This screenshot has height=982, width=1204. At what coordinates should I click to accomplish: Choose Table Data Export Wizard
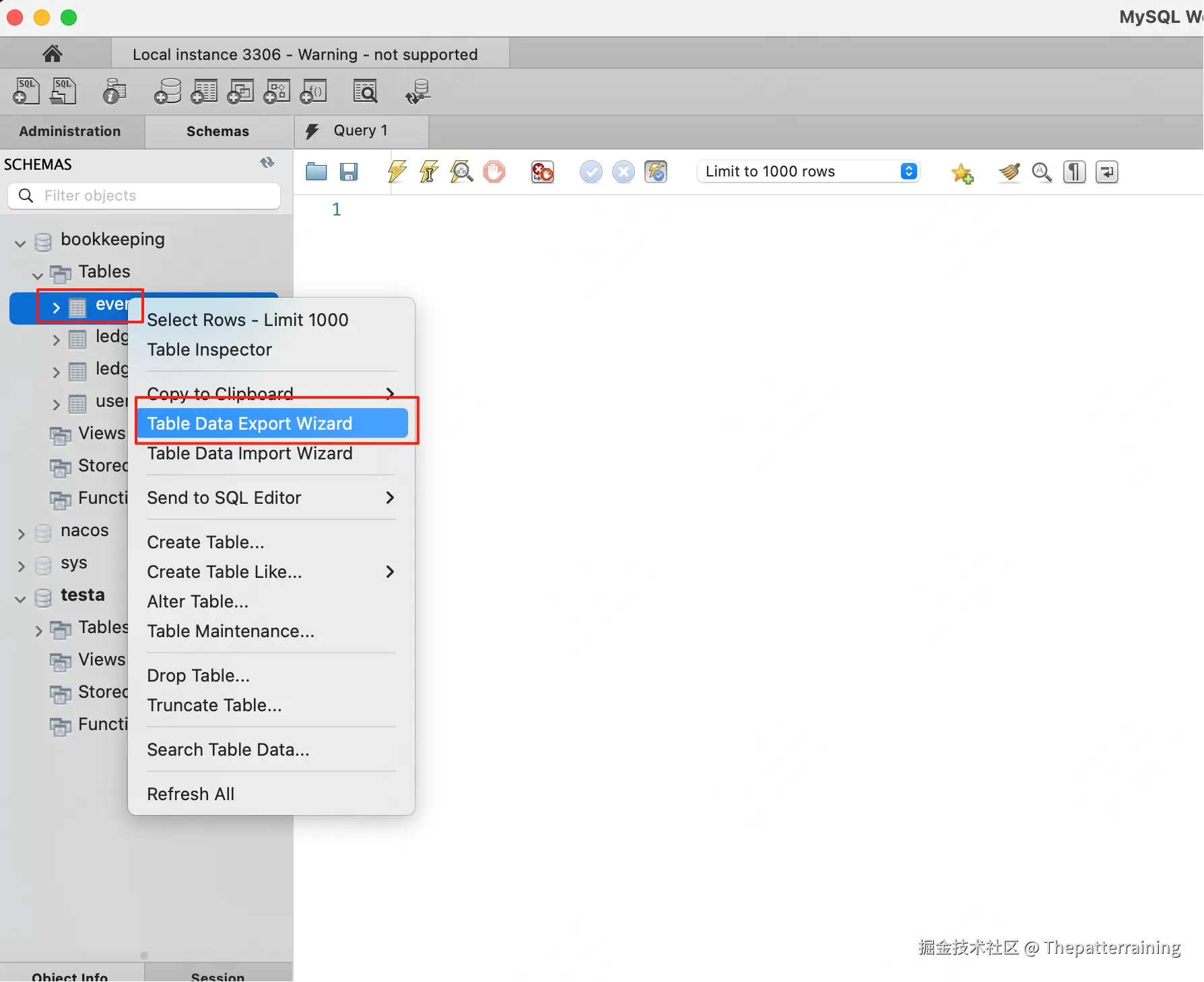[x=272, y=423]
